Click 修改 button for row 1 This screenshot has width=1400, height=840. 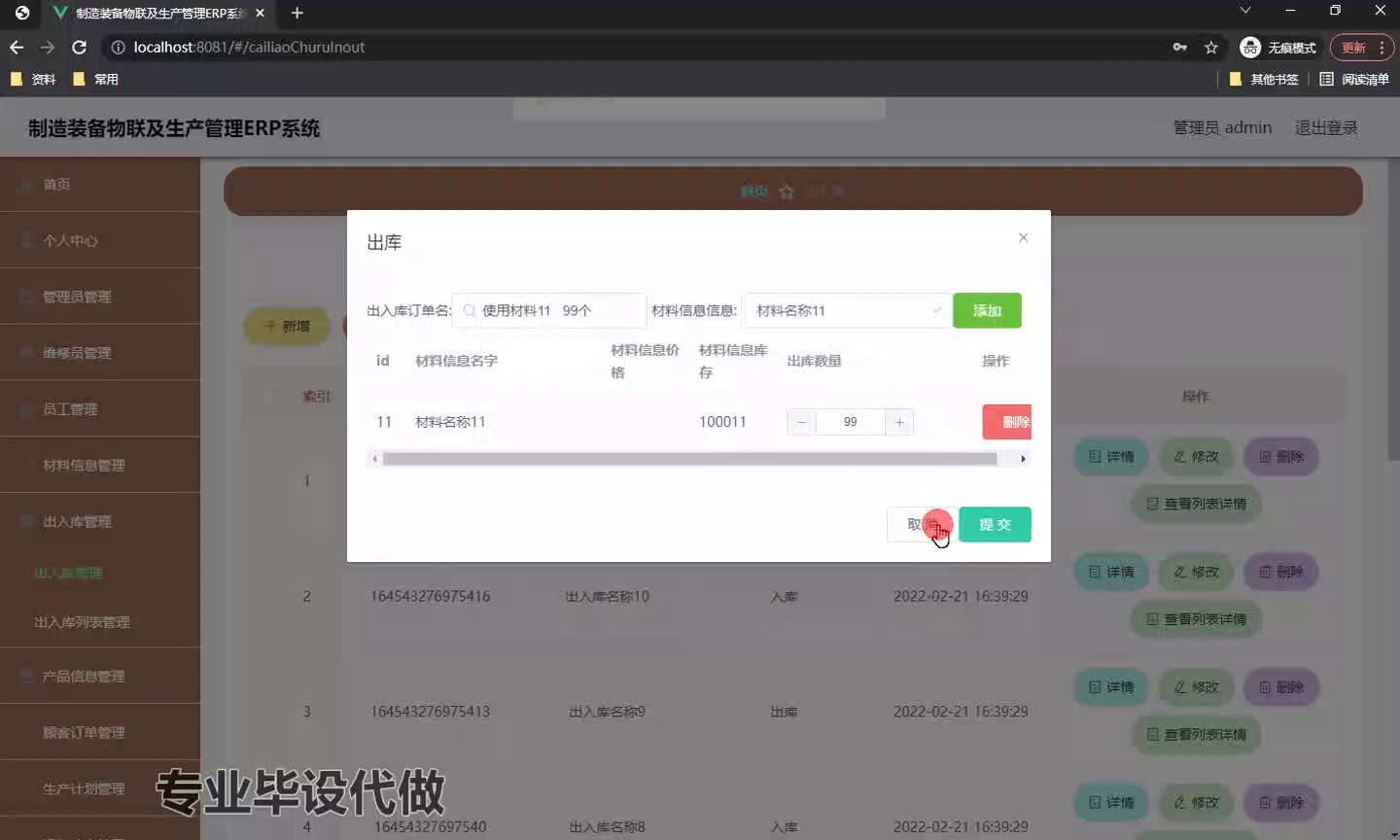[x=1196, y=457]
